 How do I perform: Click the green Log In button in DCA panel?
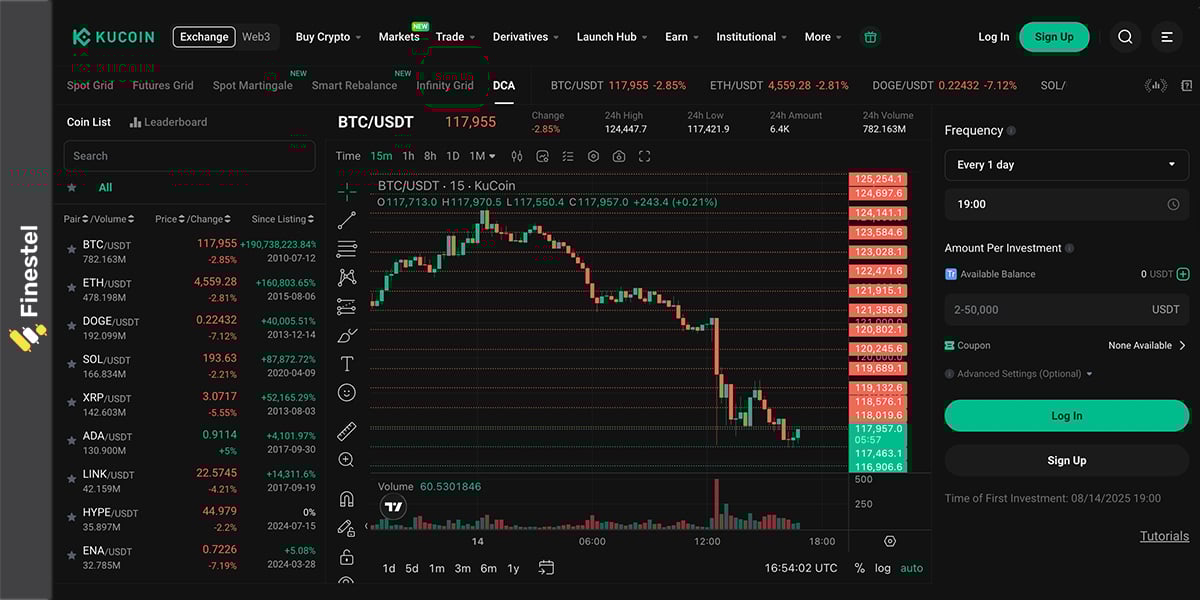(1067, 416)
